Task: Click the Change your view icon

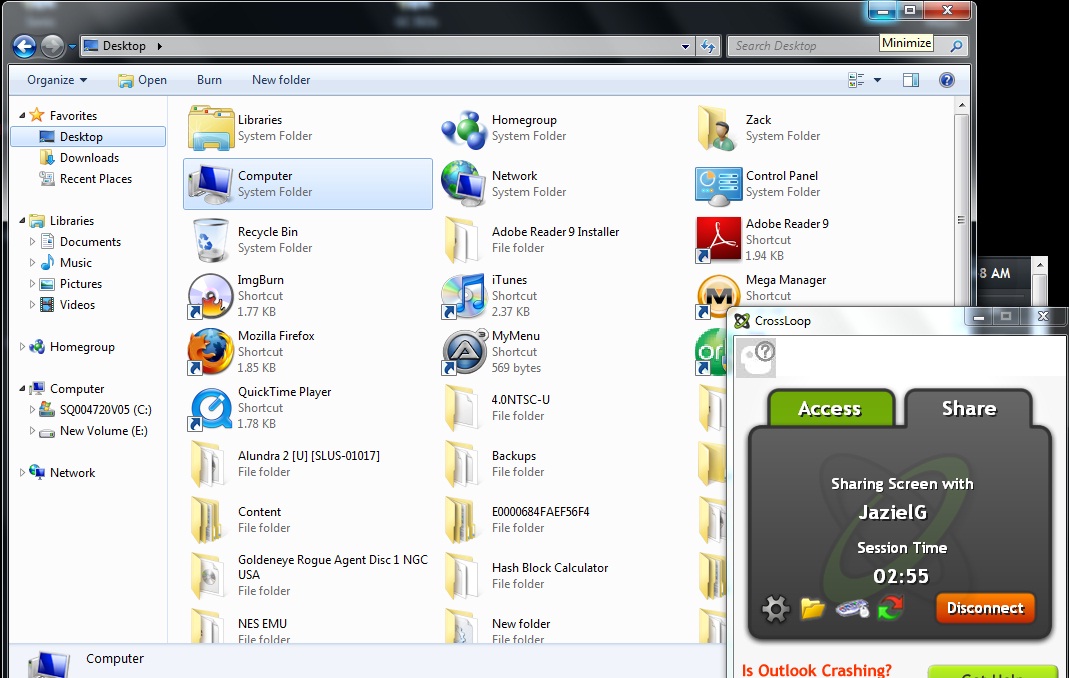Action: pyautogui.click(x=856, y=80)
